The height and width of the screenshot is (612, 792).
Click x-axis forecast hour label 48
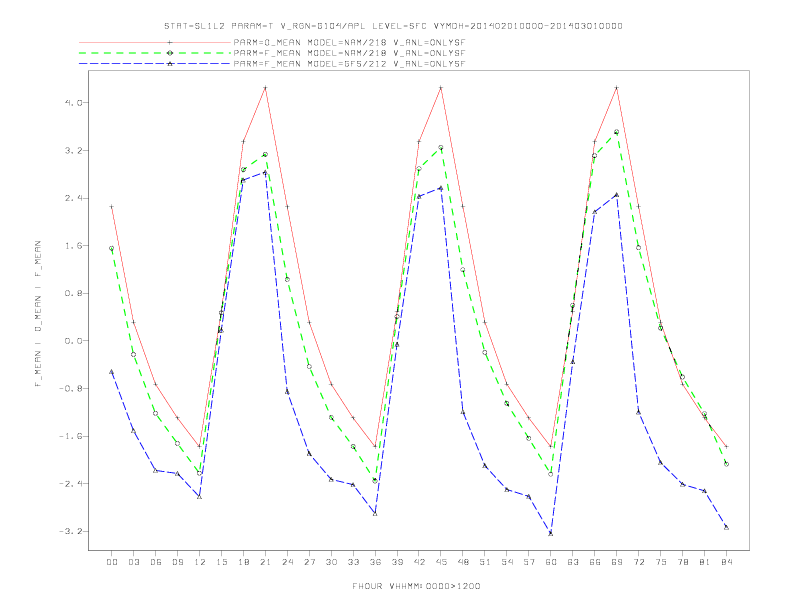463,562
